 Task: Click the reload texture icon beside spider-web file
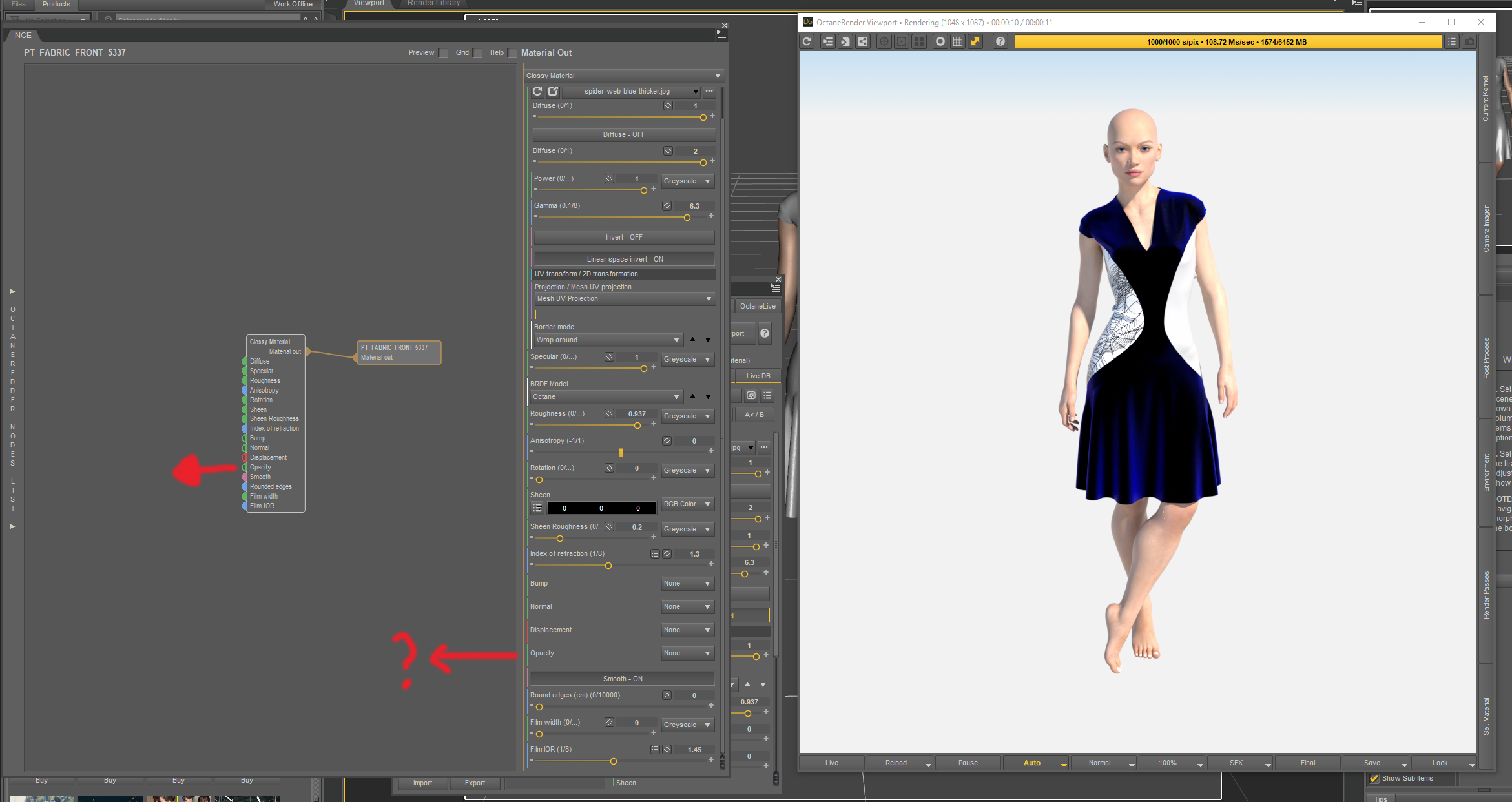coord(537,92)
